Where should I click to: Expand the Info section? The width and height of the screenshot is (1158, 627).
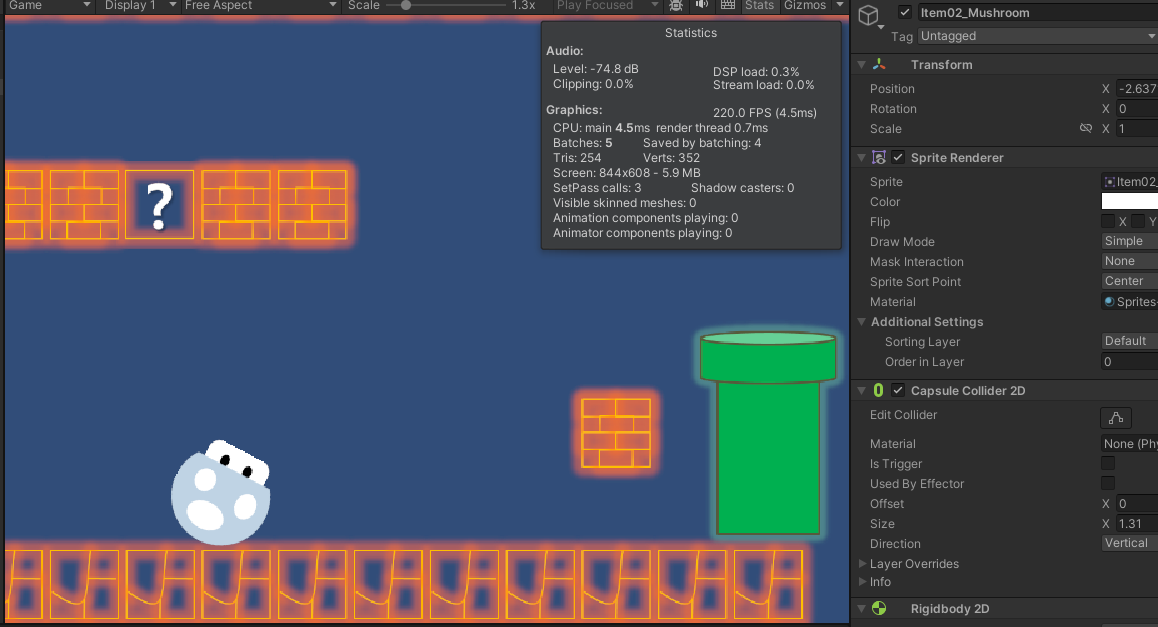point(862,582)
